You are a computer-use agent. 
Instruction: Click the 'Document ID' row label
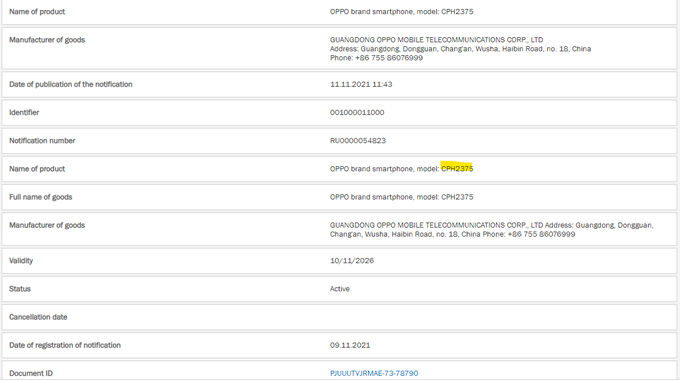[x=31, y=373]
